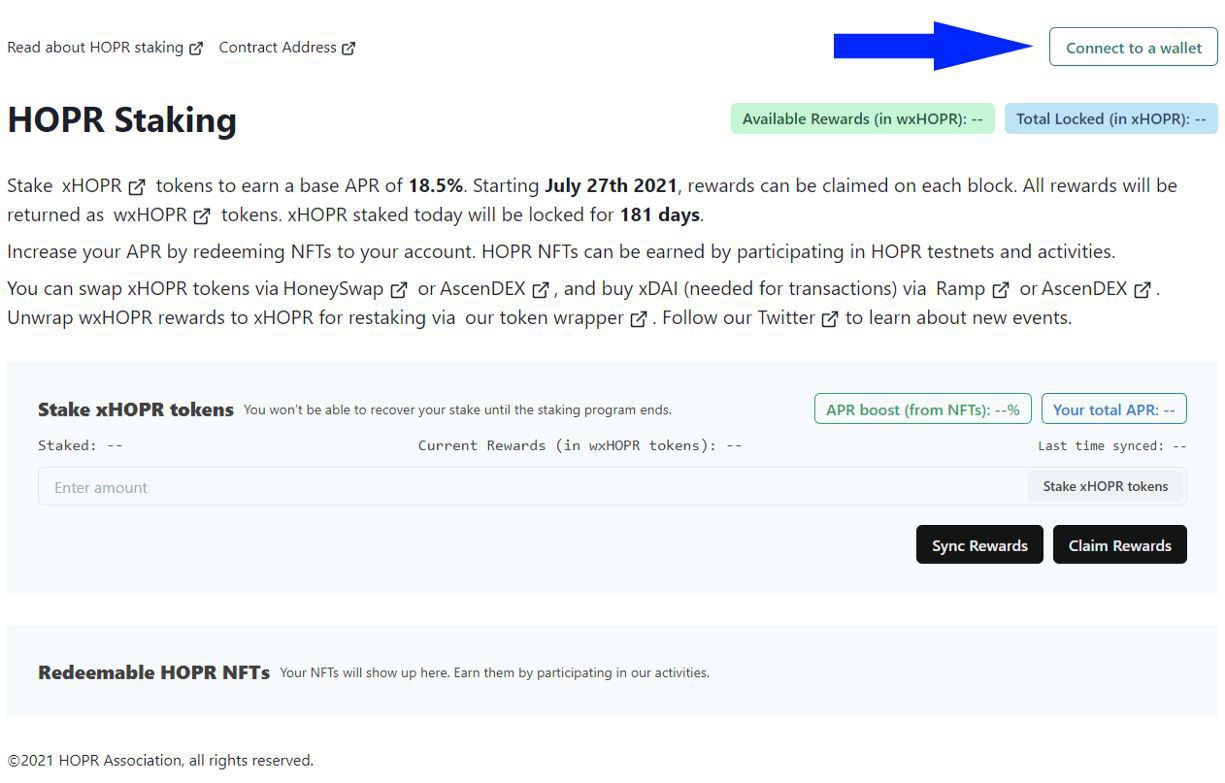
Task: Click the Your total APR badge
Action: (x=1113, y=409)
